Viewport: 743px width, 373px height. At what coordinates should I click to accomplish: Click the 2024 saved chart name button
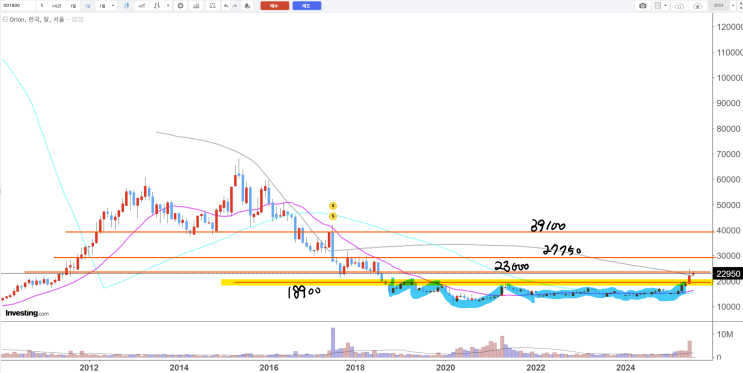719,6
